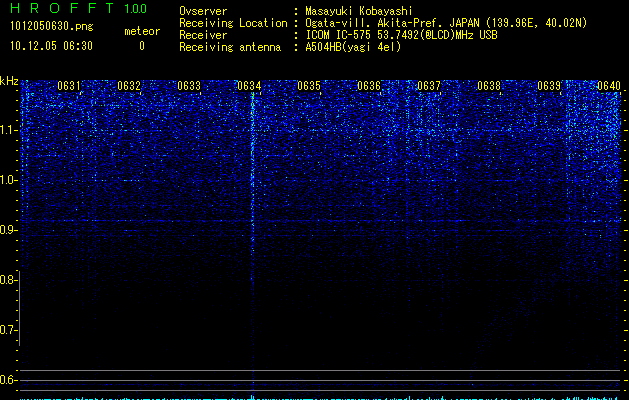This screenshot has width=629, height=400.
Task: Click the 0637 time marker
Action: 429,86
